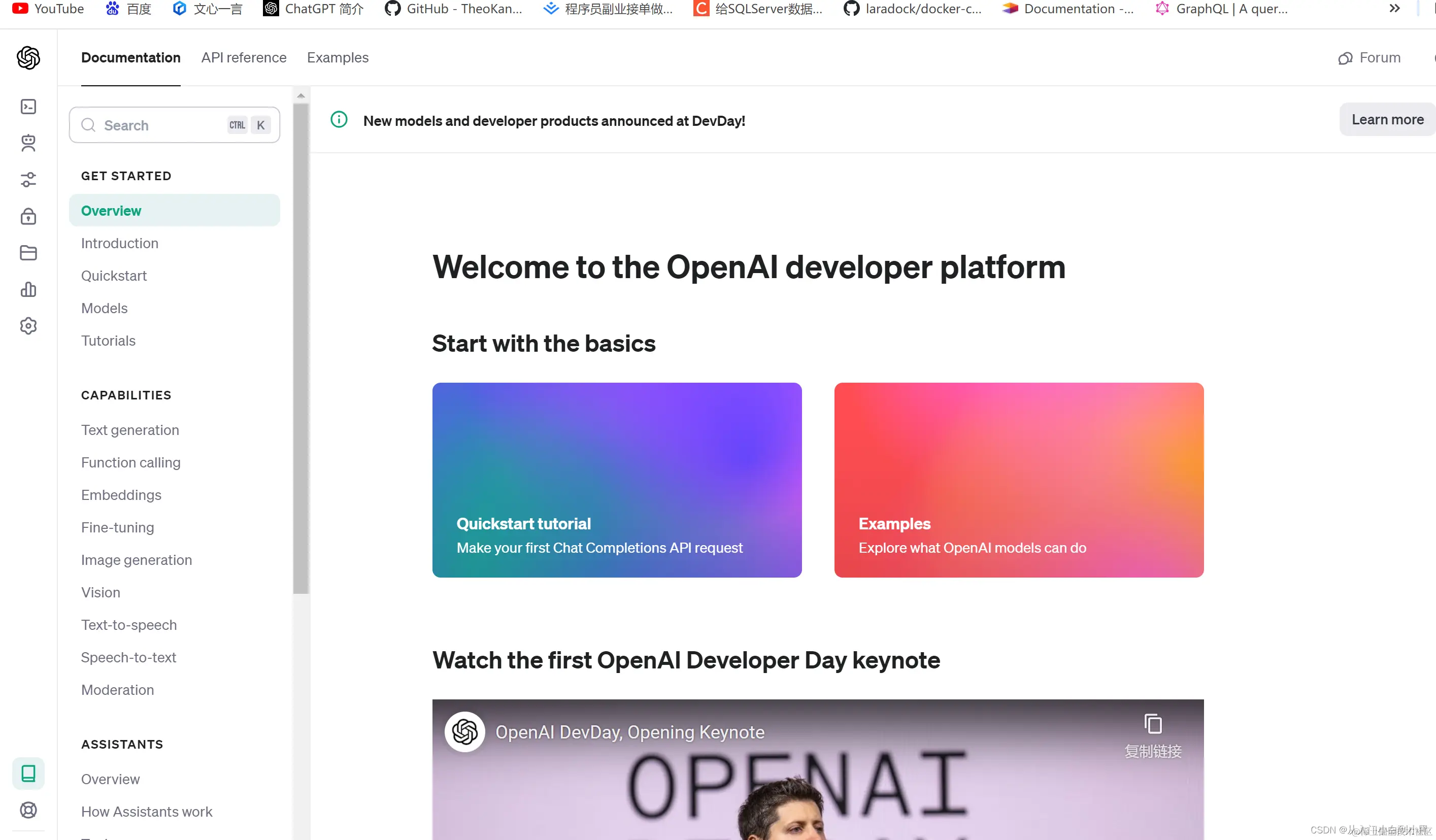Click the OpenAI logo in sidebar
The image size is (1436, 840).
tap(28, 57)
